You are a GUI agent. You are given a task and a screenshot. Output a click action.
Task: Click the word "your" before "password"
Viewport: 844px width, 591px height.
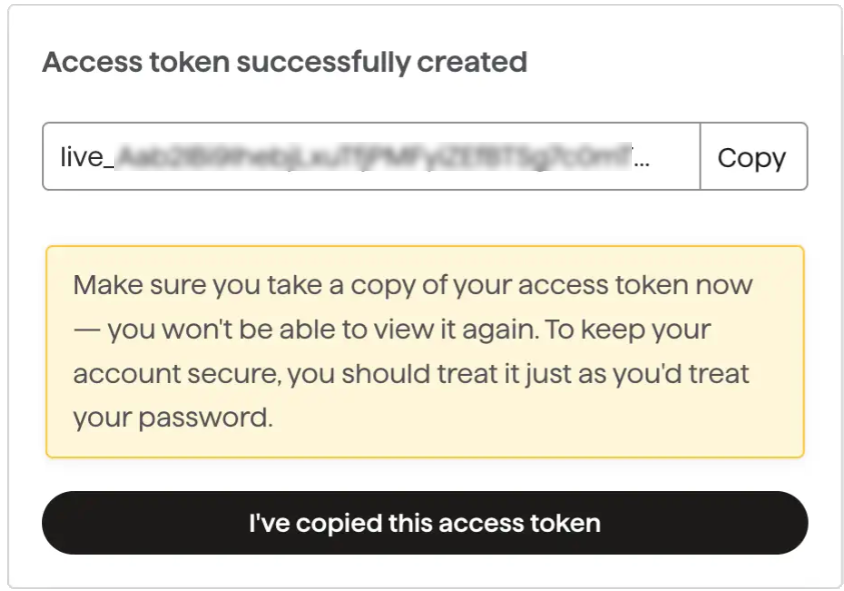pyautogui.click(x=100, y=418)
